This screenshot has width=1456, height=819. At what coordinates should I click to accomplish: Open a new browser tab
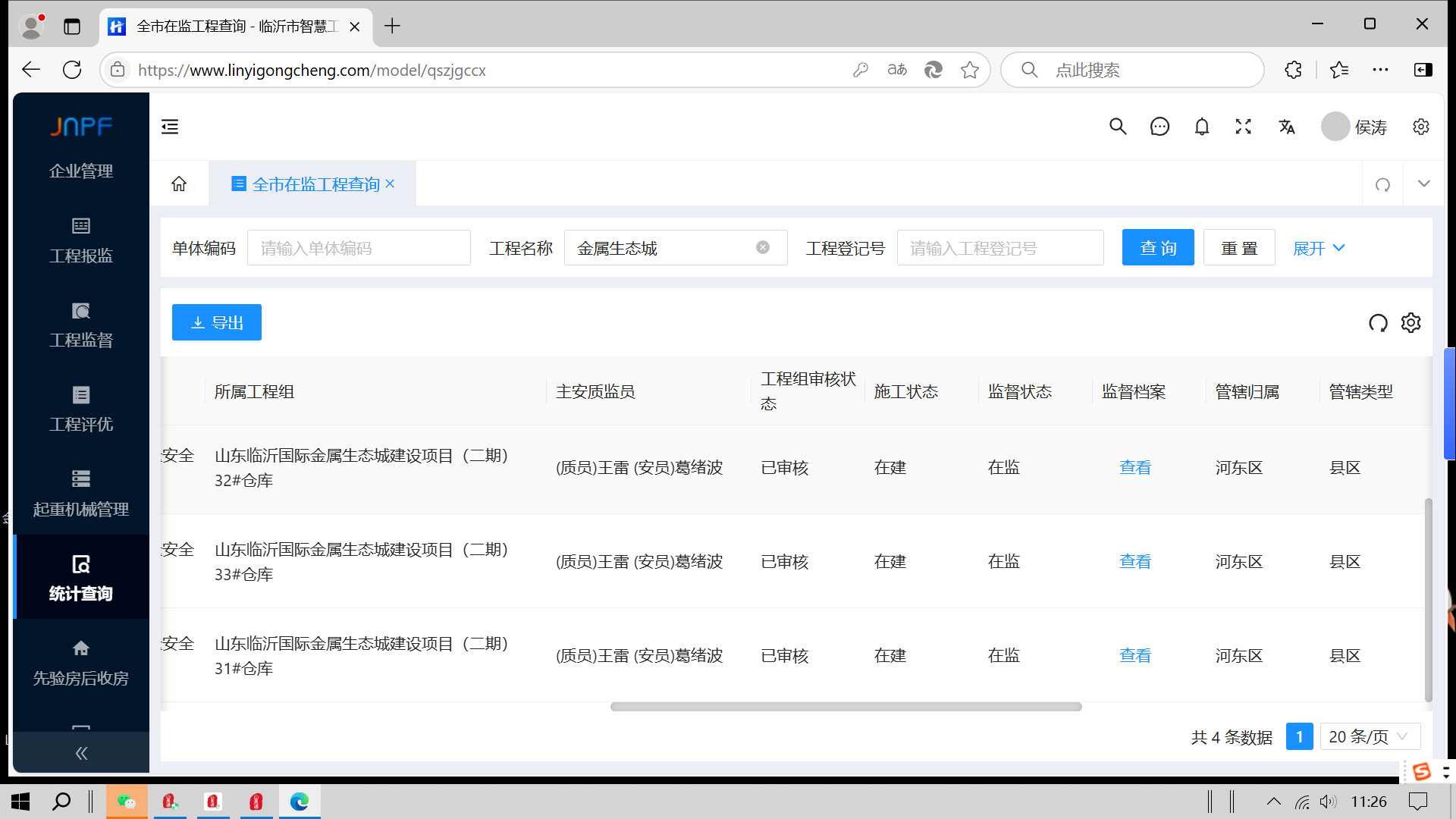(392, 27)
